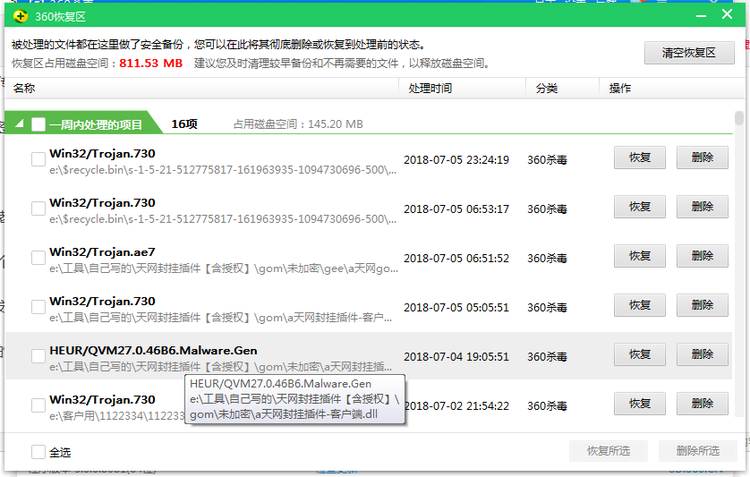Sort by the 处理时间 column header

[x=430, y=89]
